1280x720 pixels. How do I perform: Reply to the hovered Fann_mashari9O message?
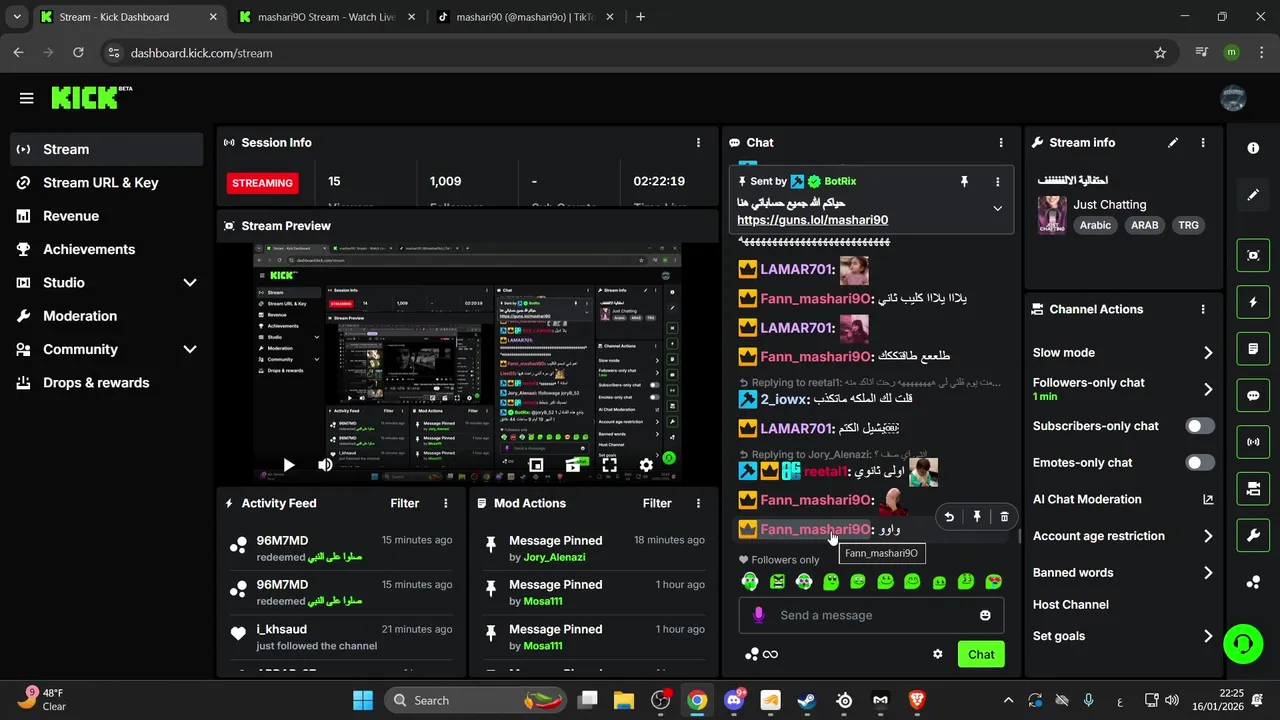[x=949, y=517]
